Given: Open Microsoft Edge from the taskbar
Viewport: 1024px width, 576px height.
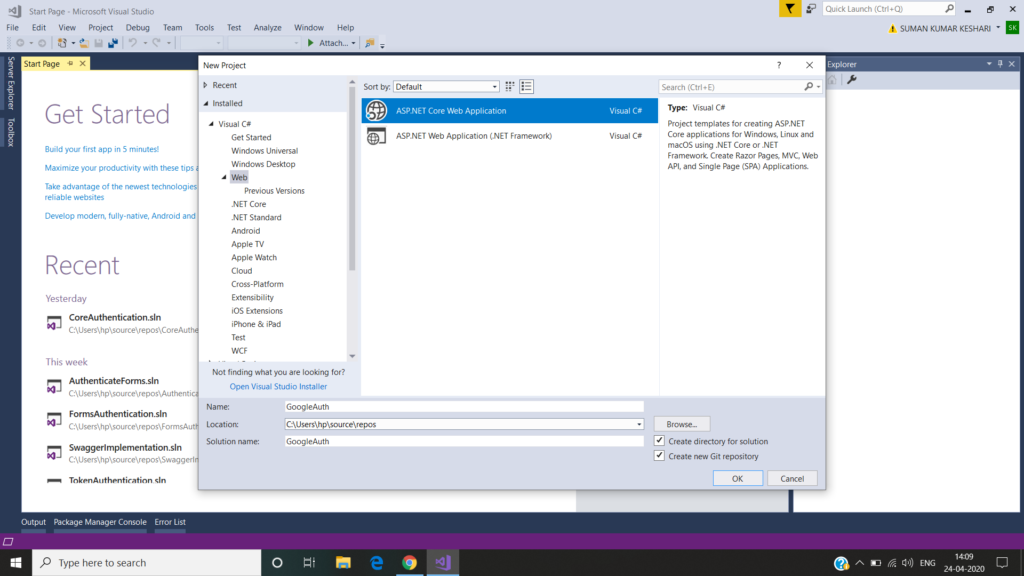Looking at the screenshot, I should 377,562.
